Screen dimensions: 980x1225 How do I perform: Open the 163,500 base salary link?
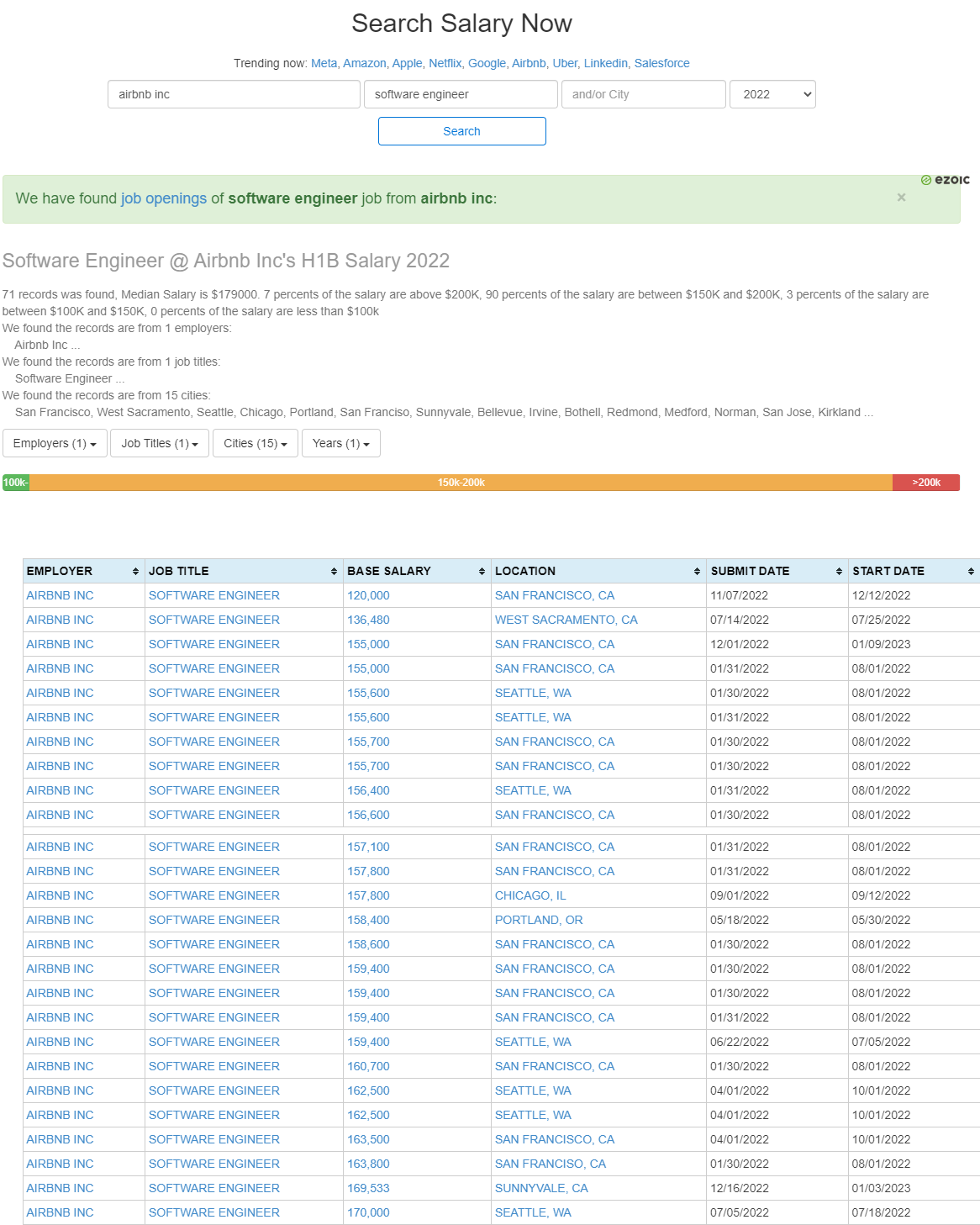point(368,1139)
